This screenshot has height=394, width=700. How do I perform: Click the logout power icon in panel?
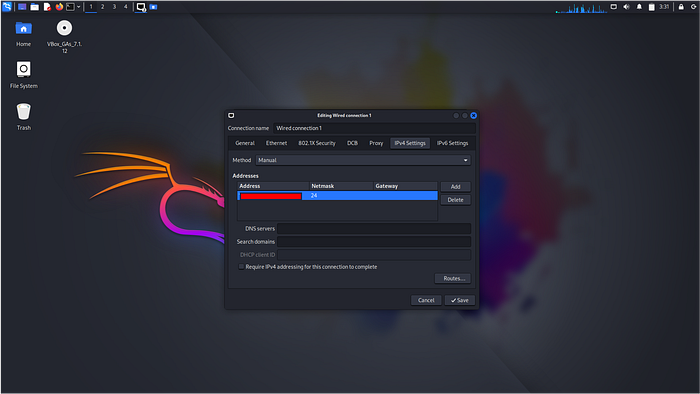point(693,7)
